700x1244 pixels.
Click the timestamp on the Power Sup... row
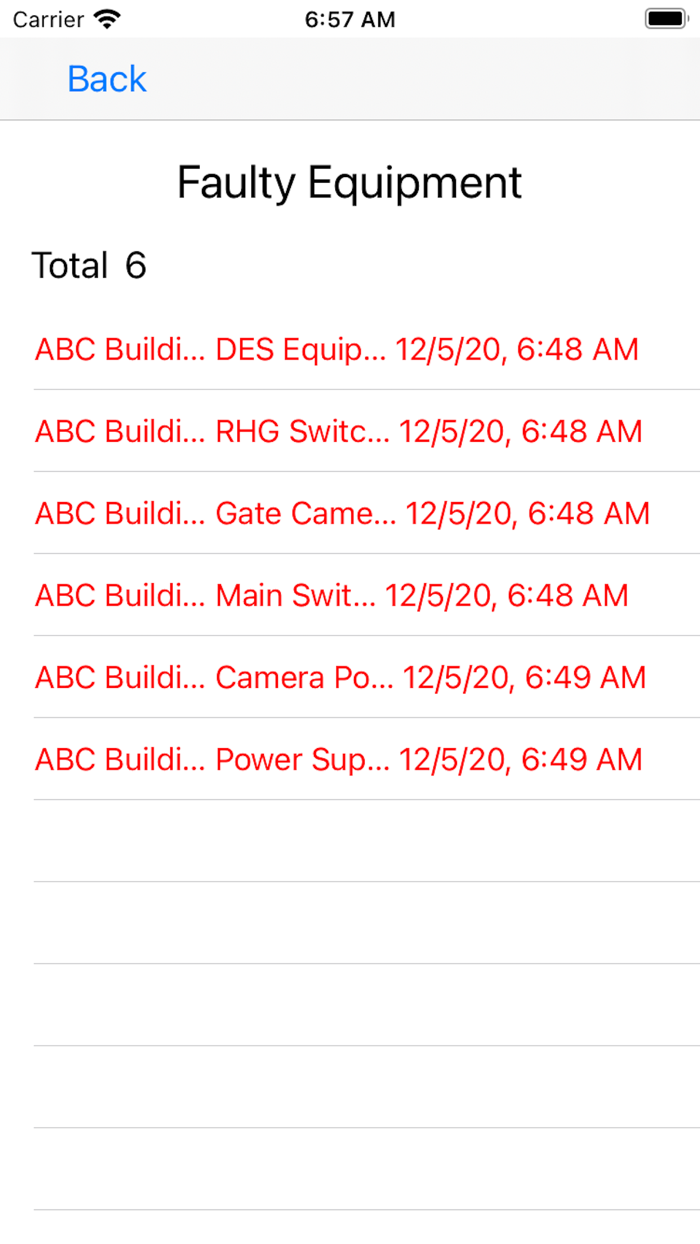point(521,759)
